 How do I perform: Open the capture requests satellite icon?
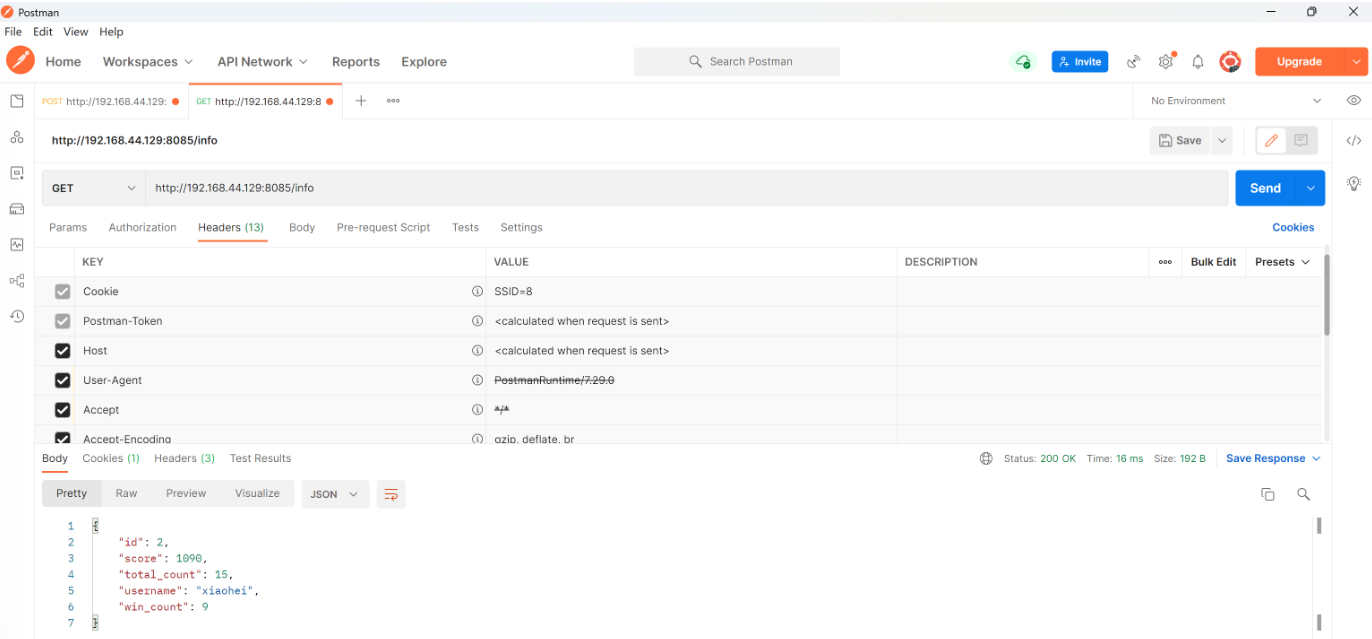(1133, 62)
